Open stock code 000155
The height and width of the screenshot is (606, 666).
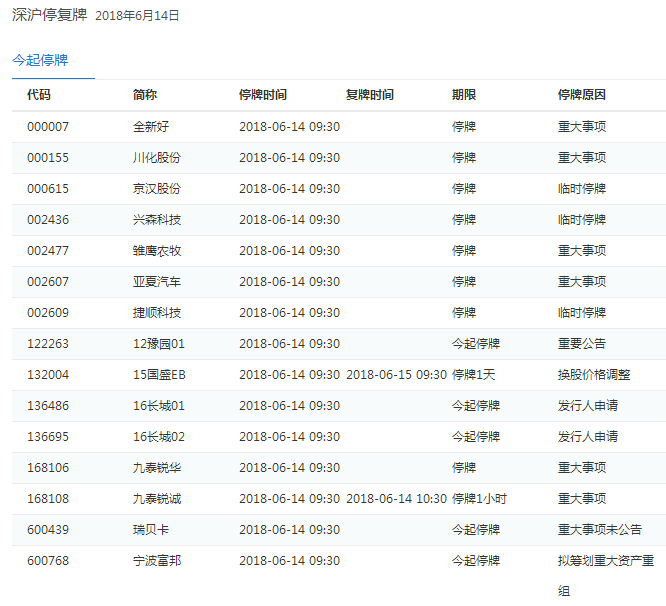48,158
